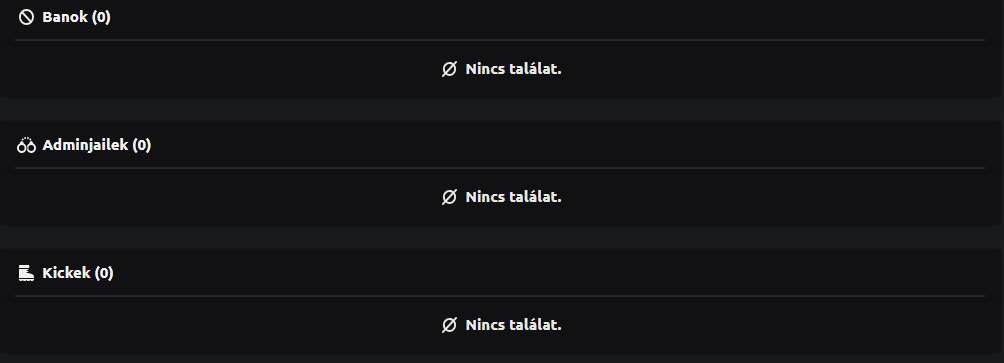This screenshot has height=363, width=1004.
Task: Click the Kickek header row's empty right side
Action: 549,273
